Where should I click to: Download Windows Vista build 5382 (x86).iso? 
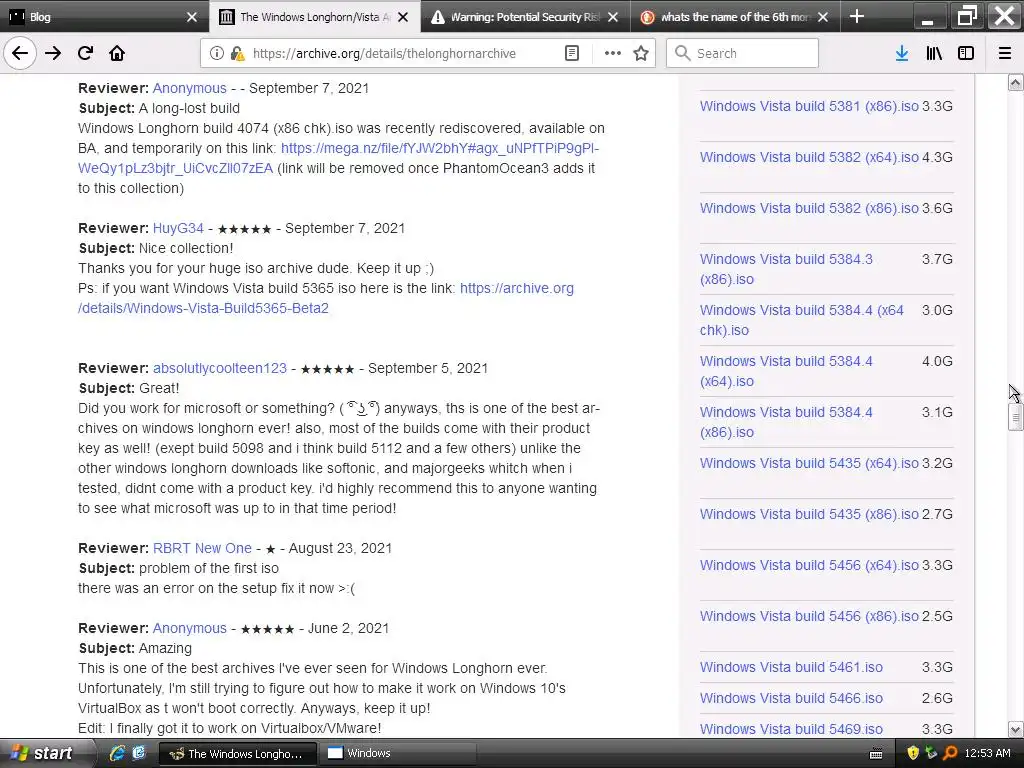click(809, 208)
